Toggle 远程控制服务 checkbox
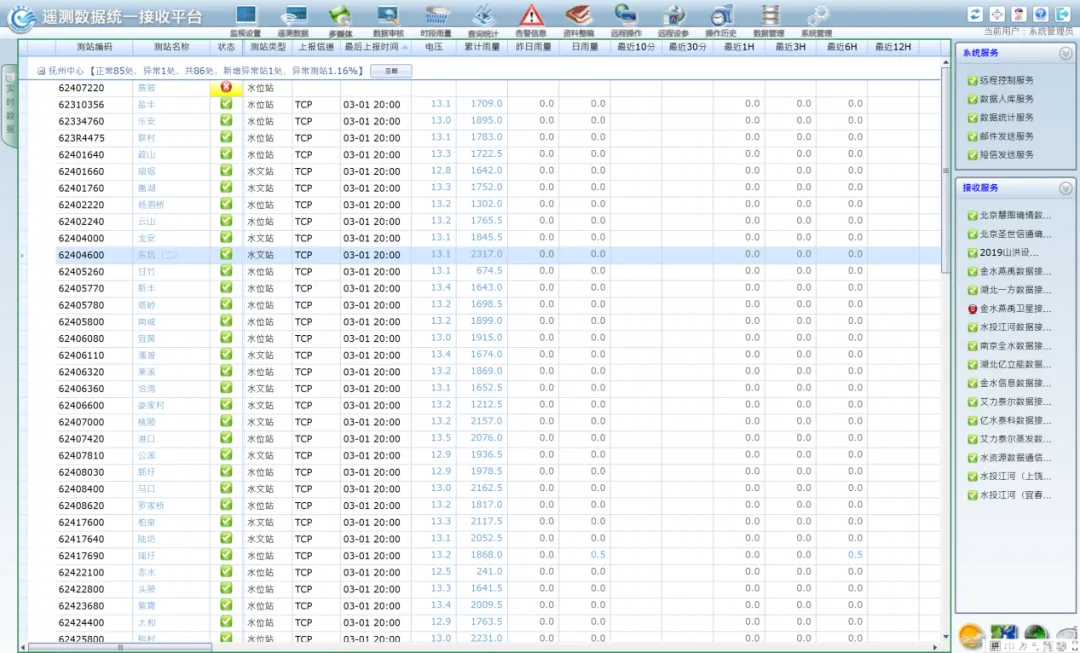 [973, 81]
